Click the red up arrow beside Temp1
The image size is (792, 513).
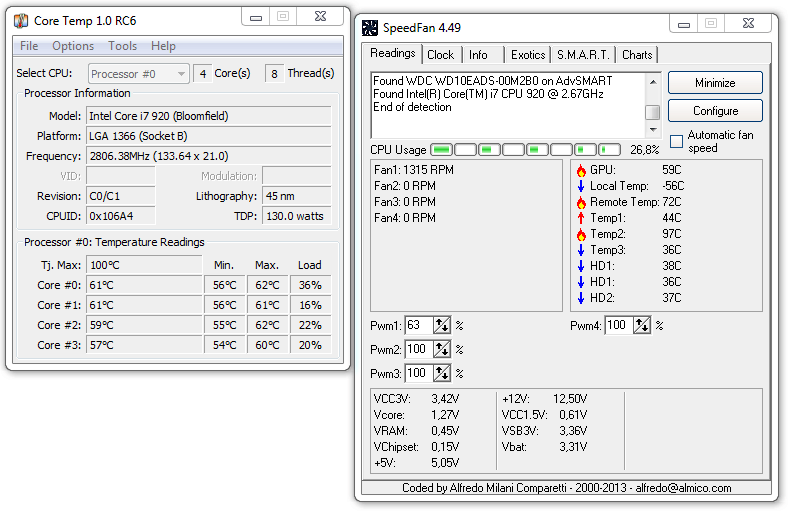tap(581, 218)
